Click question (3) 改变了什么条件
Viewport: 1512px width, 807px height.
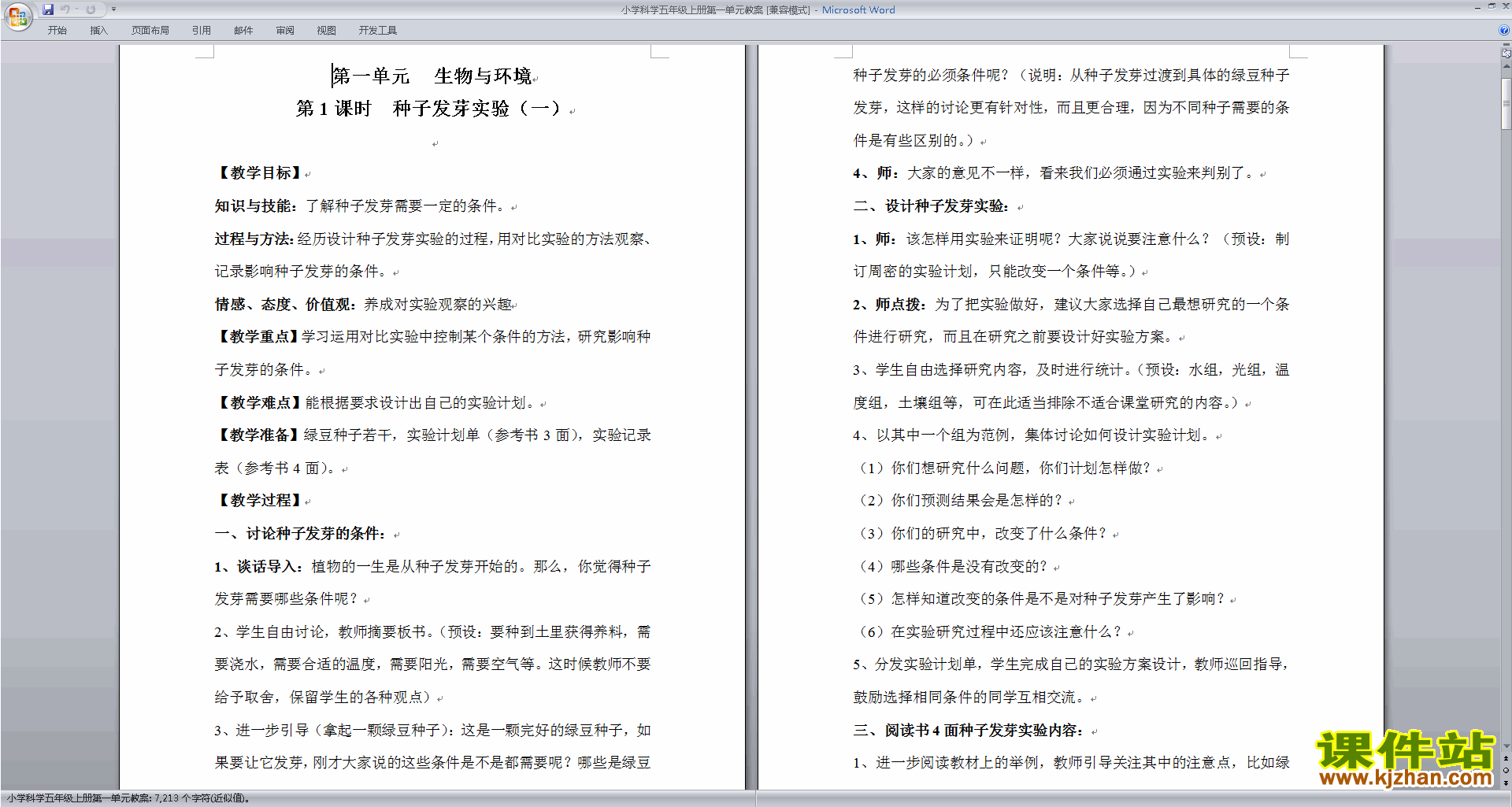coord(981,534)
